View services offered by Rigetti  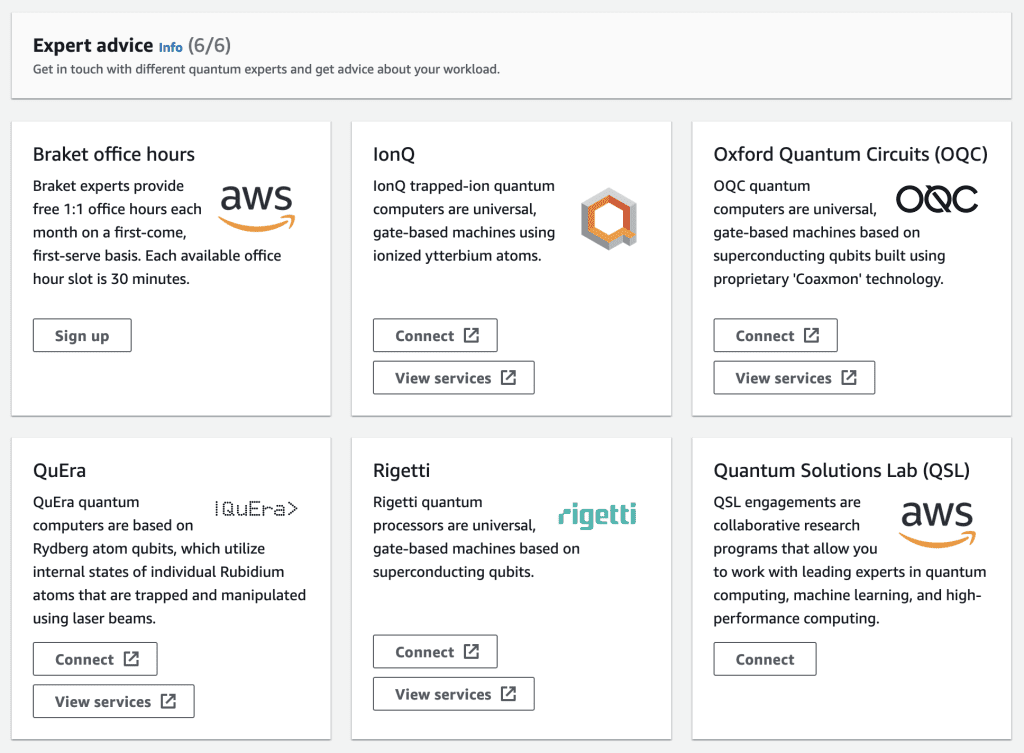453,693
